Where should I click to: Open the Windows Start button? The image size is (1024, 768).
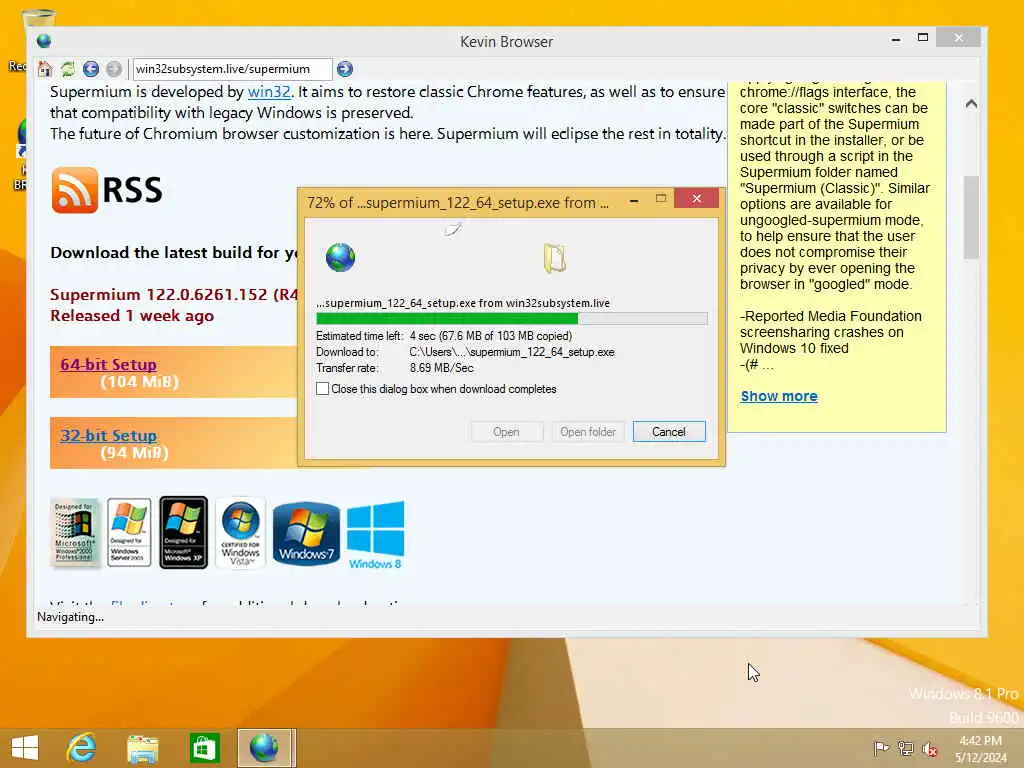coord(25,748)
